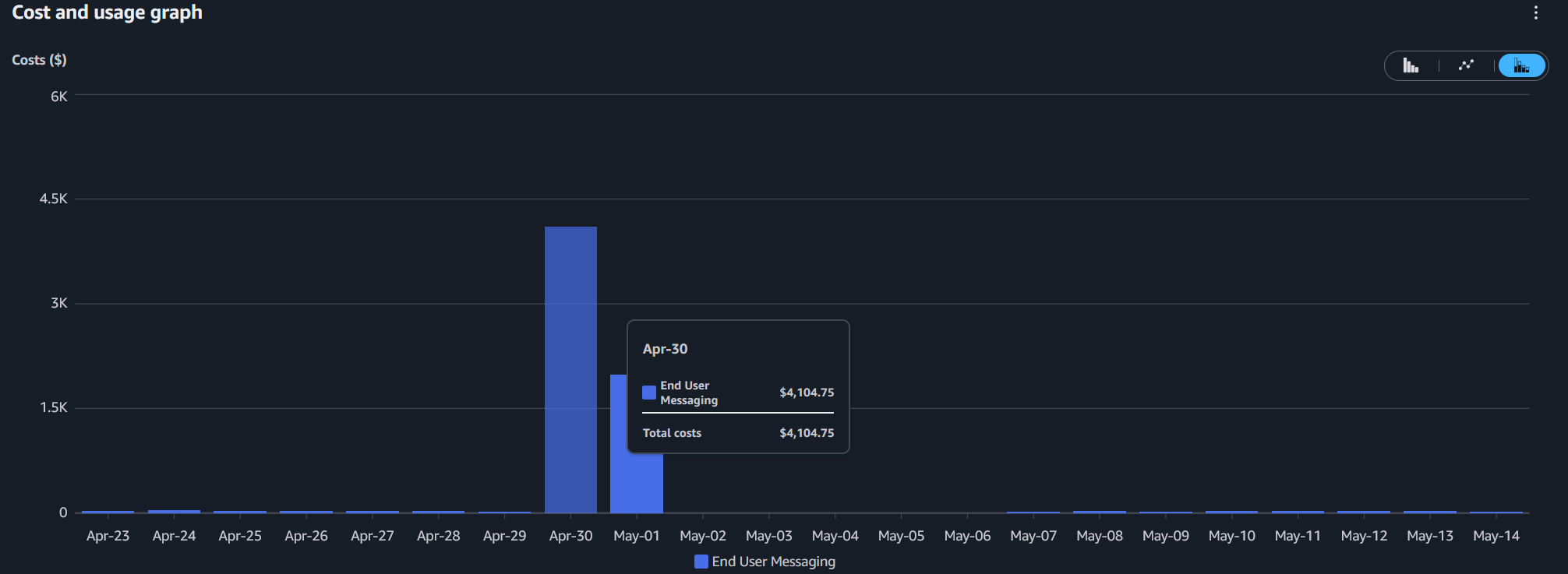Open the three-dot graph options menu
Image resolution: width=1568 pixels, height=574 pixels.
[x=1535, y=12]
